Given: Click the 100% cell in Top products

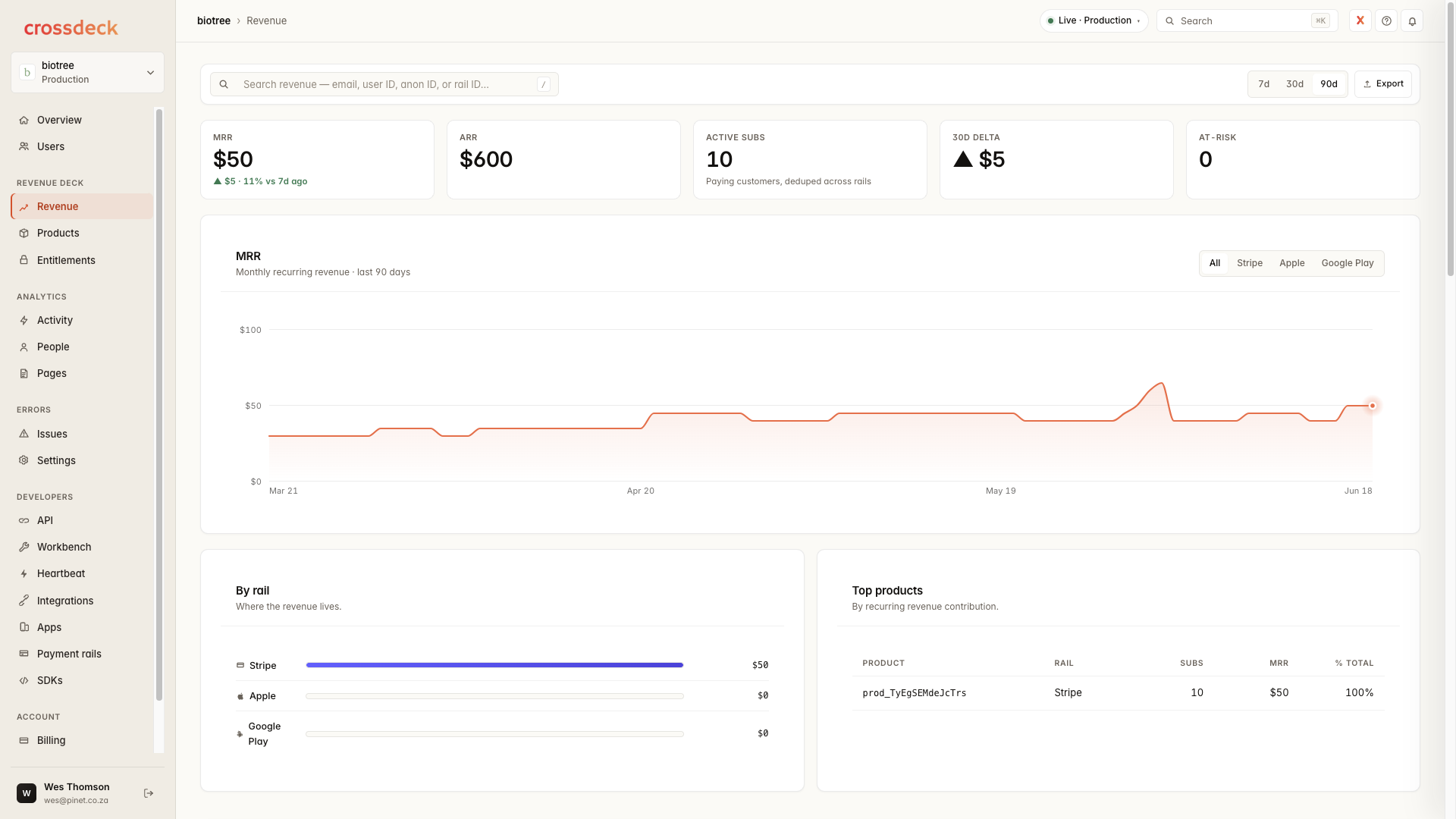Looking at the screenshot, I should pyautogui.click(x=1360, y=693).
